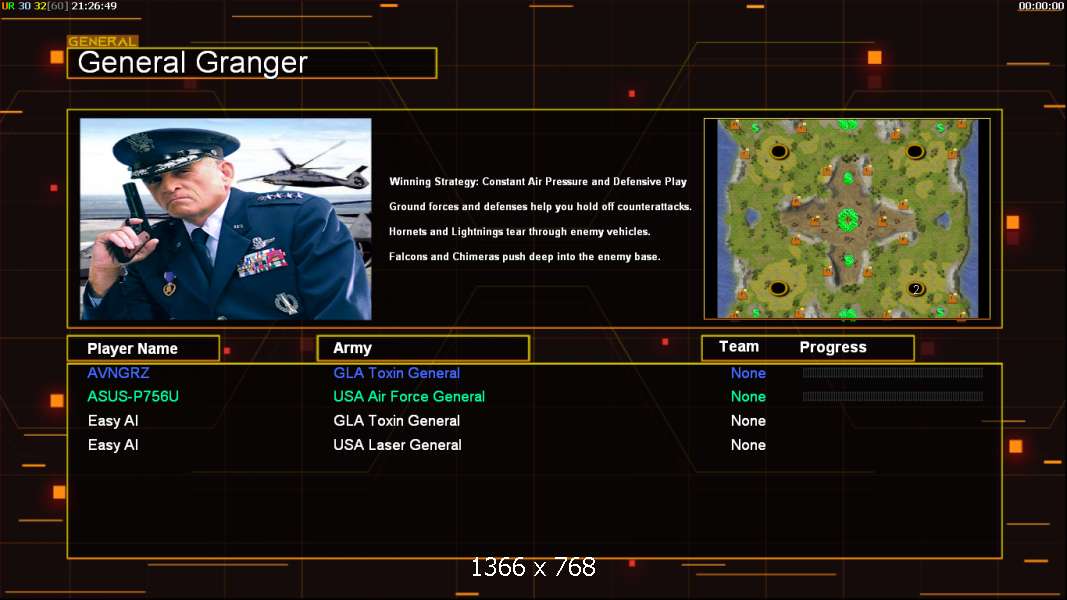The height and width of the screenshot is (600, 1067).
Task: Click ASUS-P756U's loading progress bar
Action: tap(893, 396)
